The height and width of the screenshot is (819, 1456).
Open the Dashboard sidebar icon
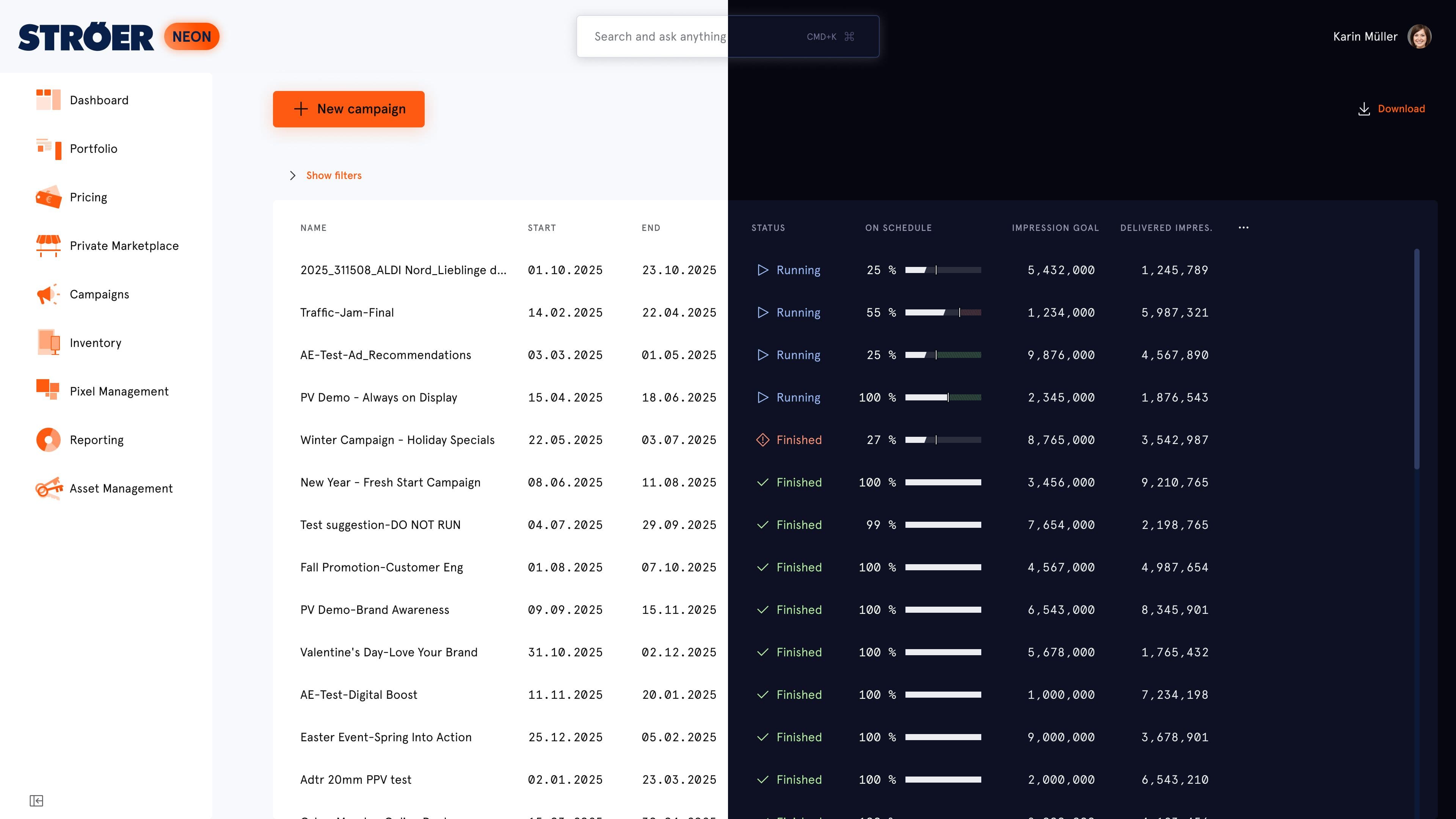(x=49, y=99)
